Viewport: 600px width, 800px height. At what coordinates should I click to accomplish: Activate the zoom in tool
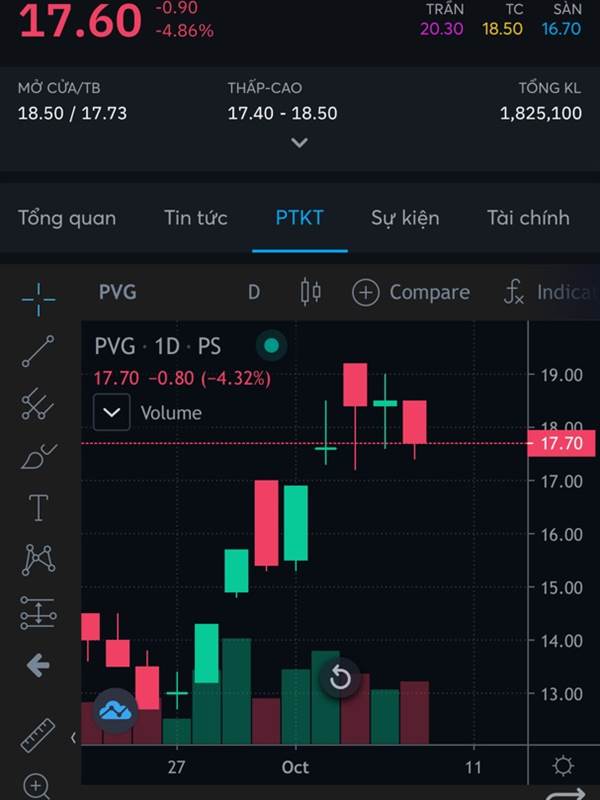click(37, 786)
